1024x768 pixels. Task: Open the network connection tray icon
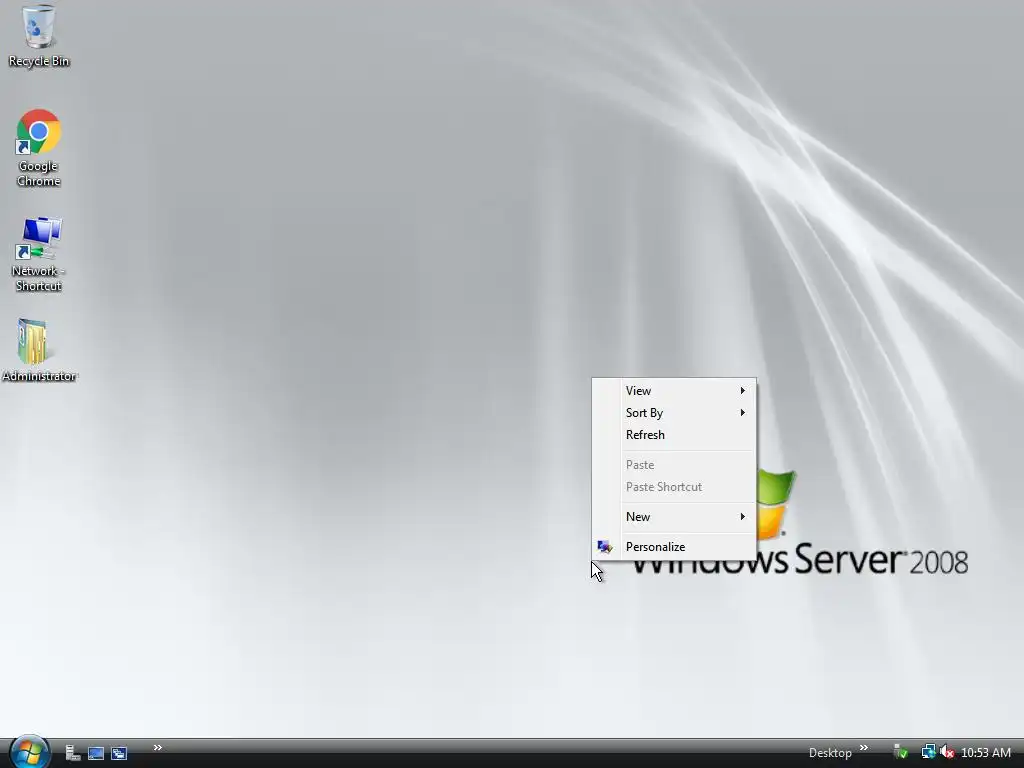928,752
